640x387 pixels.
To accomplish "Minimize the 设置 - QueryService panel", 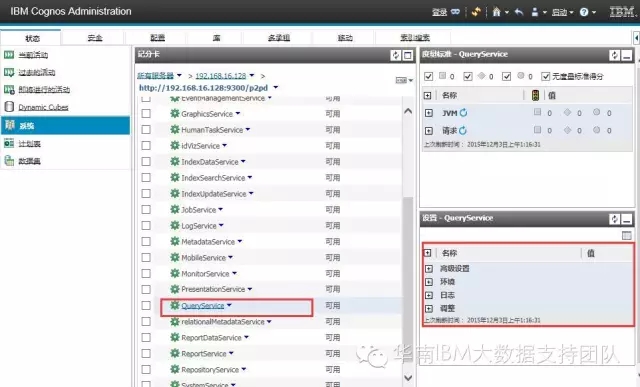I will click(x=627, y=219).
